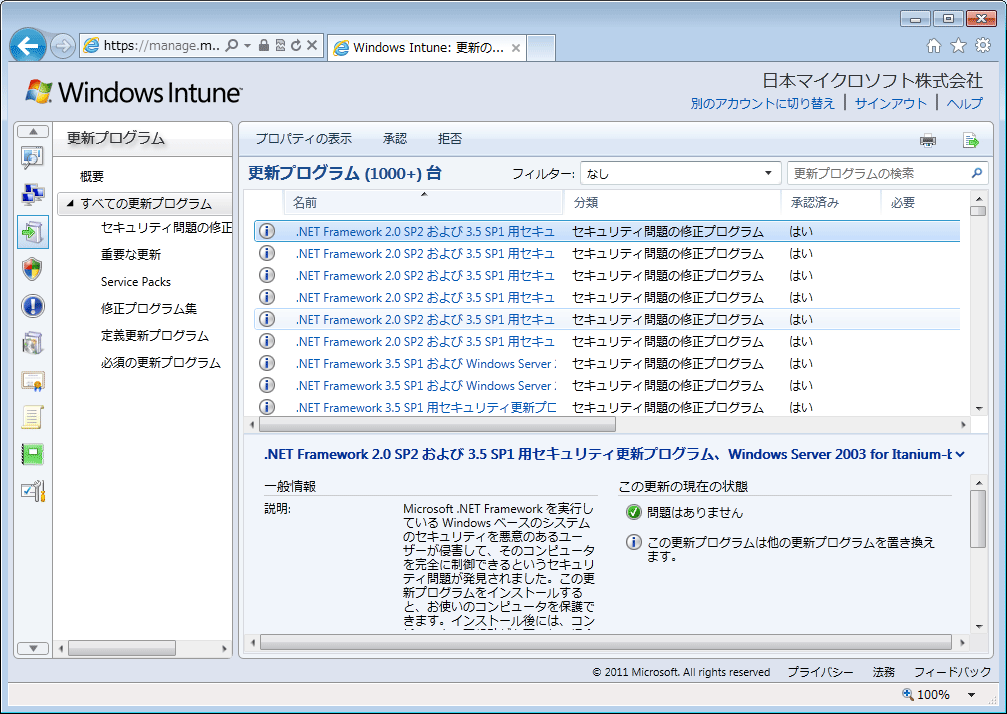Open Software workspace icon in sidebar
The height and width of the screenshot is (714, 1007).
(x=33, y=344)
